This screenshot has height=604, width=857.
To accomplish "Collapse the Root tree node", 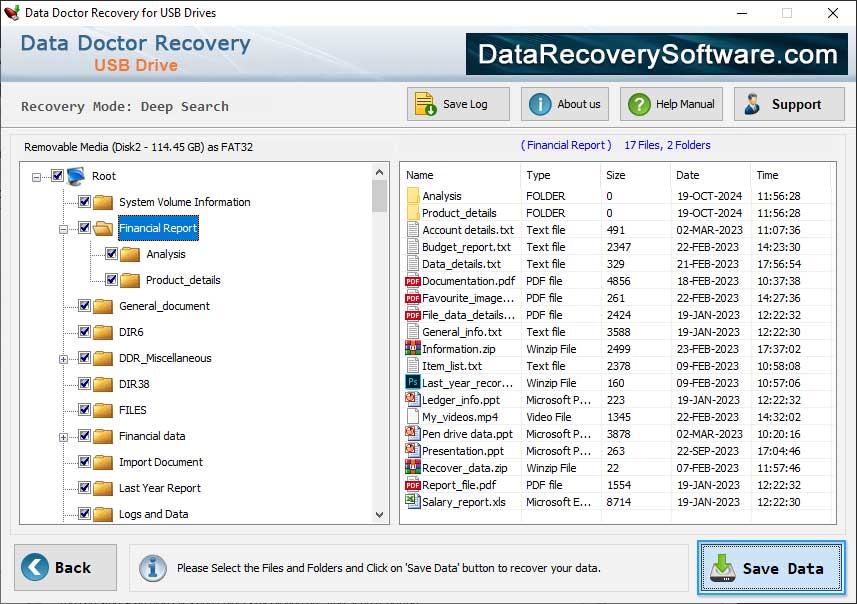I will coord(36,176).
